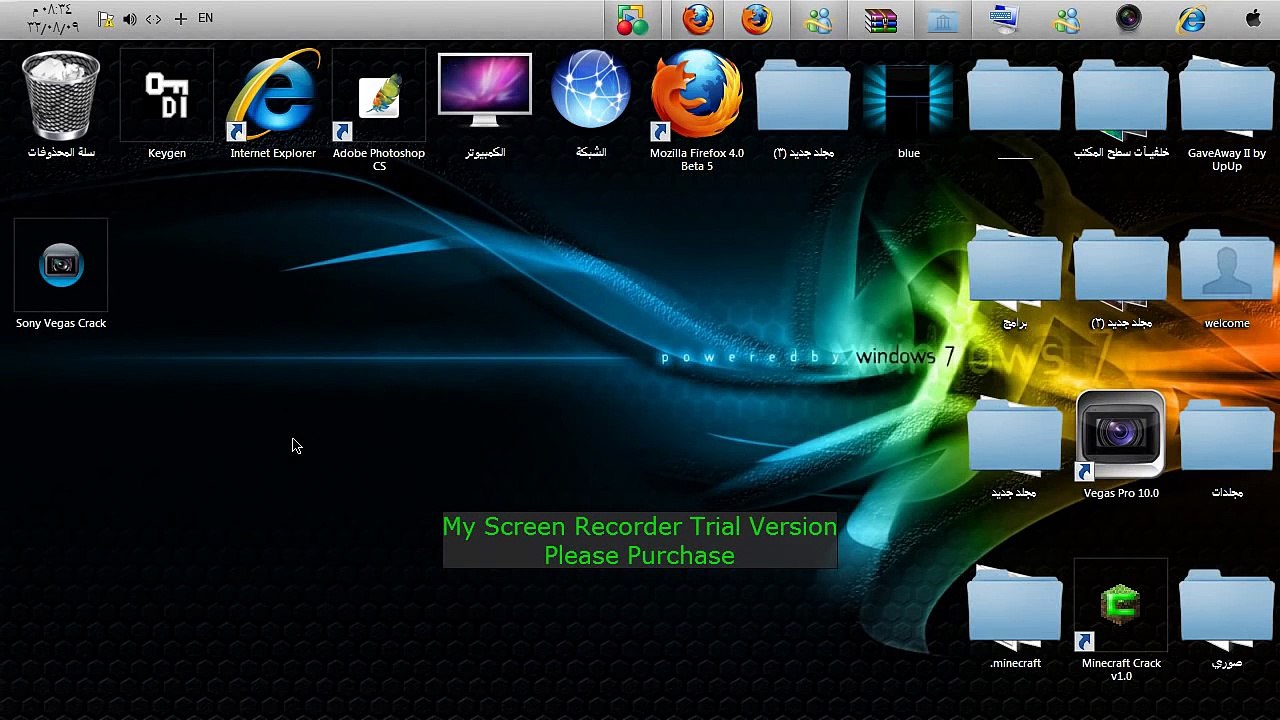Screen dimensions: 1280x720
Task: Open the Apple logo start button
Action: point(1253,19)
